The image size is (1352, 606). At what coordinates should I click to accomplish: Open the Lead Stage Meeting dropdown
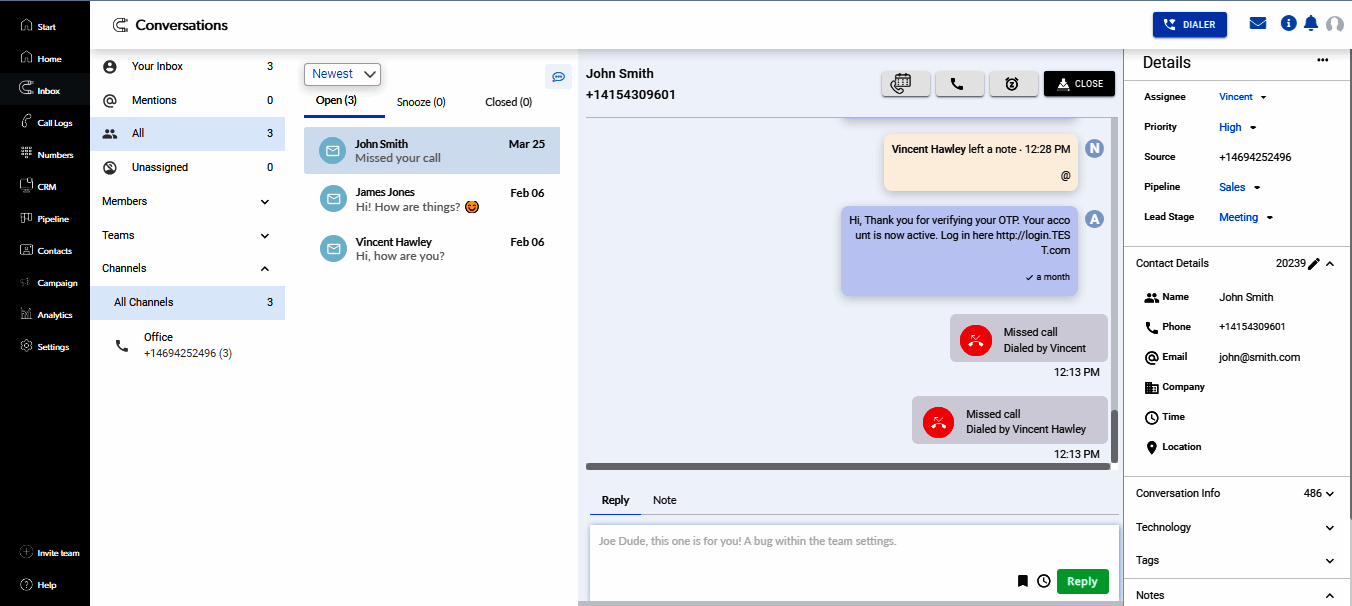coord(1245,217)
